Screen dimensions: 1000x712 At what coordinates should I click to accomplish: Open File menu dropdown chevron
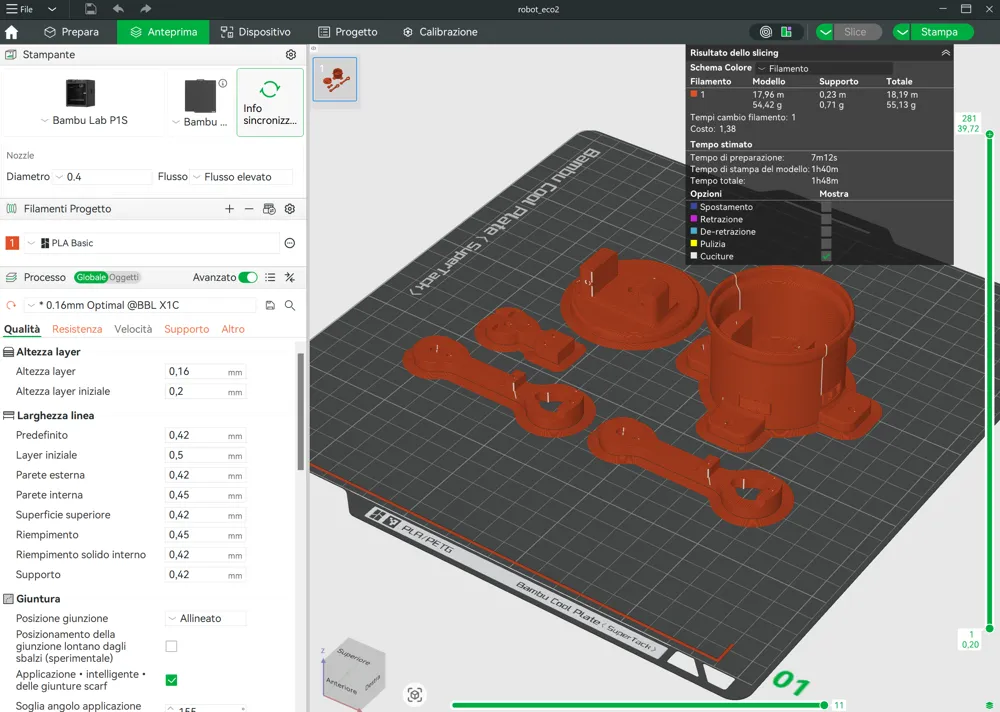[x=52, y=9]
